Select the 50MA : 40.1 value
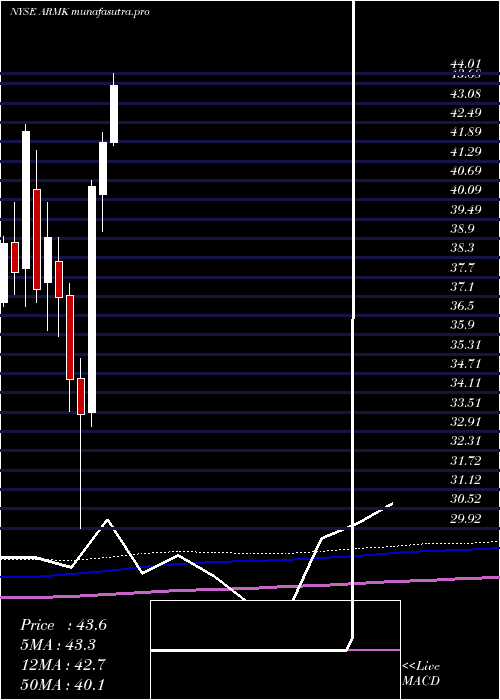The height and width of the screenshot is (700, 500). point(64,684)
